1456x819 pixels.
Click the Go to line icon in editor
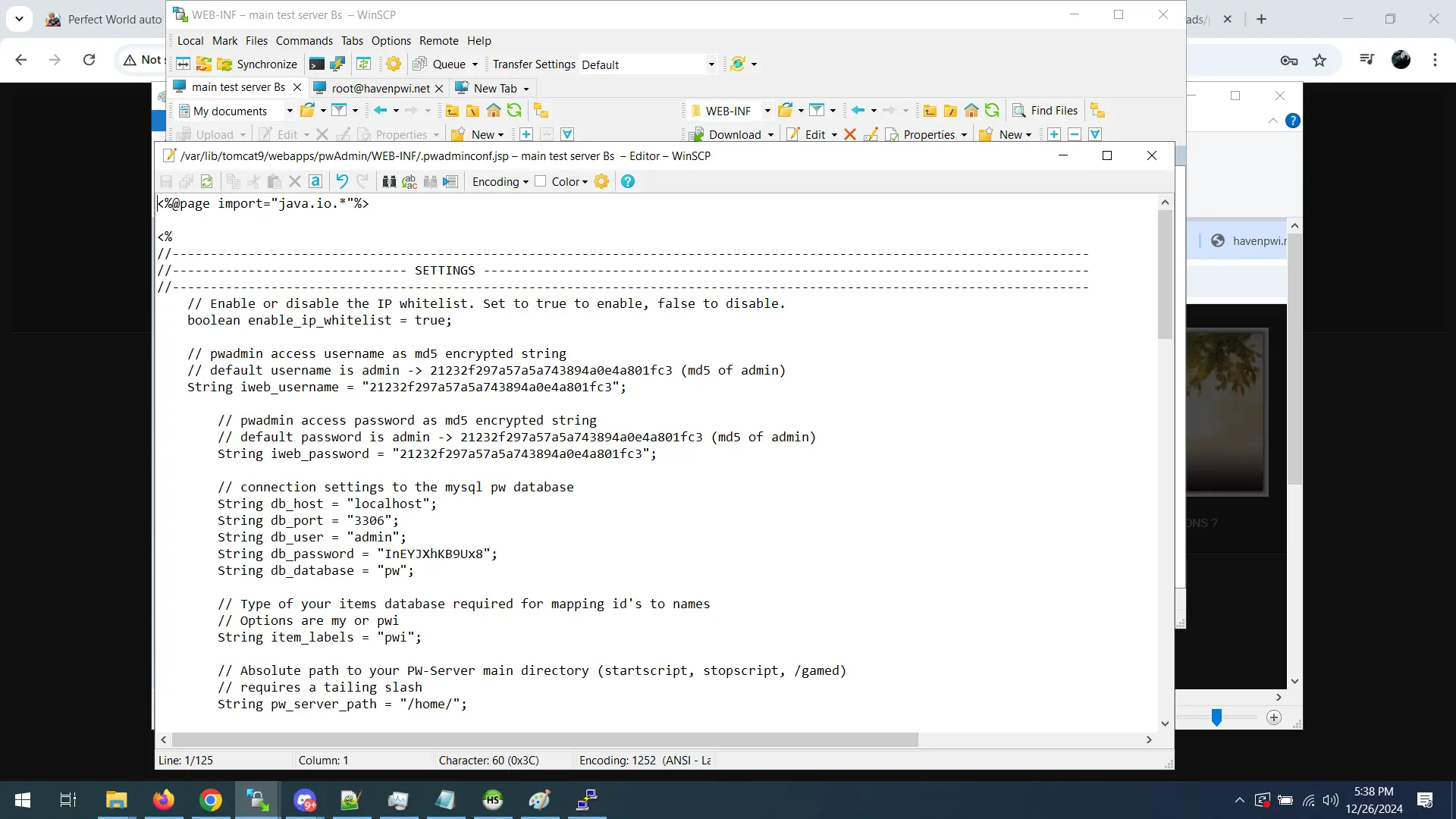(x=450, y=181)
